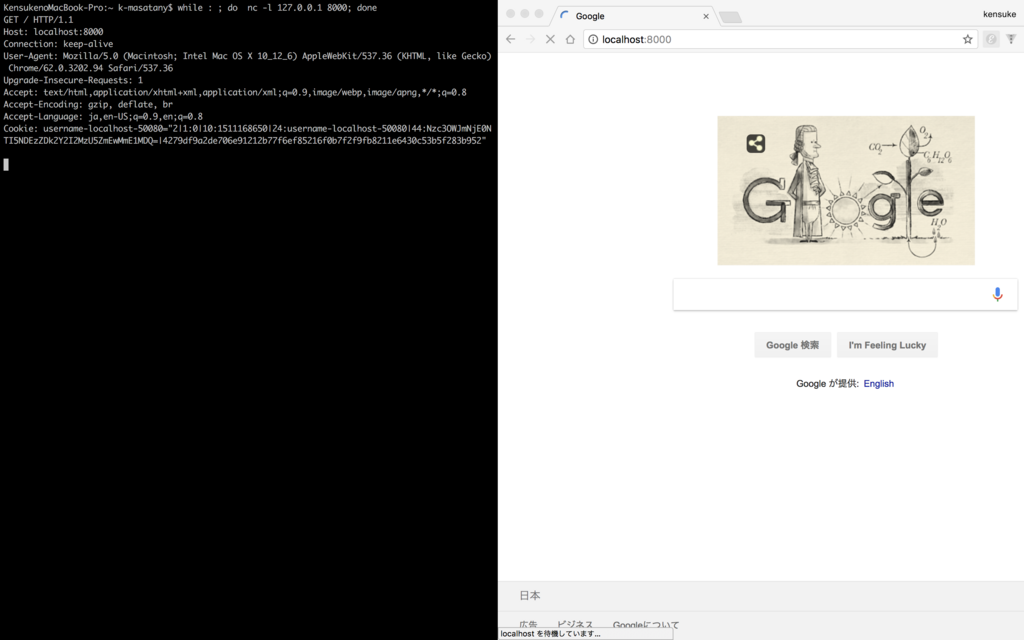The image size is (1024, 640).
Task: Click the 'User-Agent: Mozilla/5.0' line
Action: (247, 62)
